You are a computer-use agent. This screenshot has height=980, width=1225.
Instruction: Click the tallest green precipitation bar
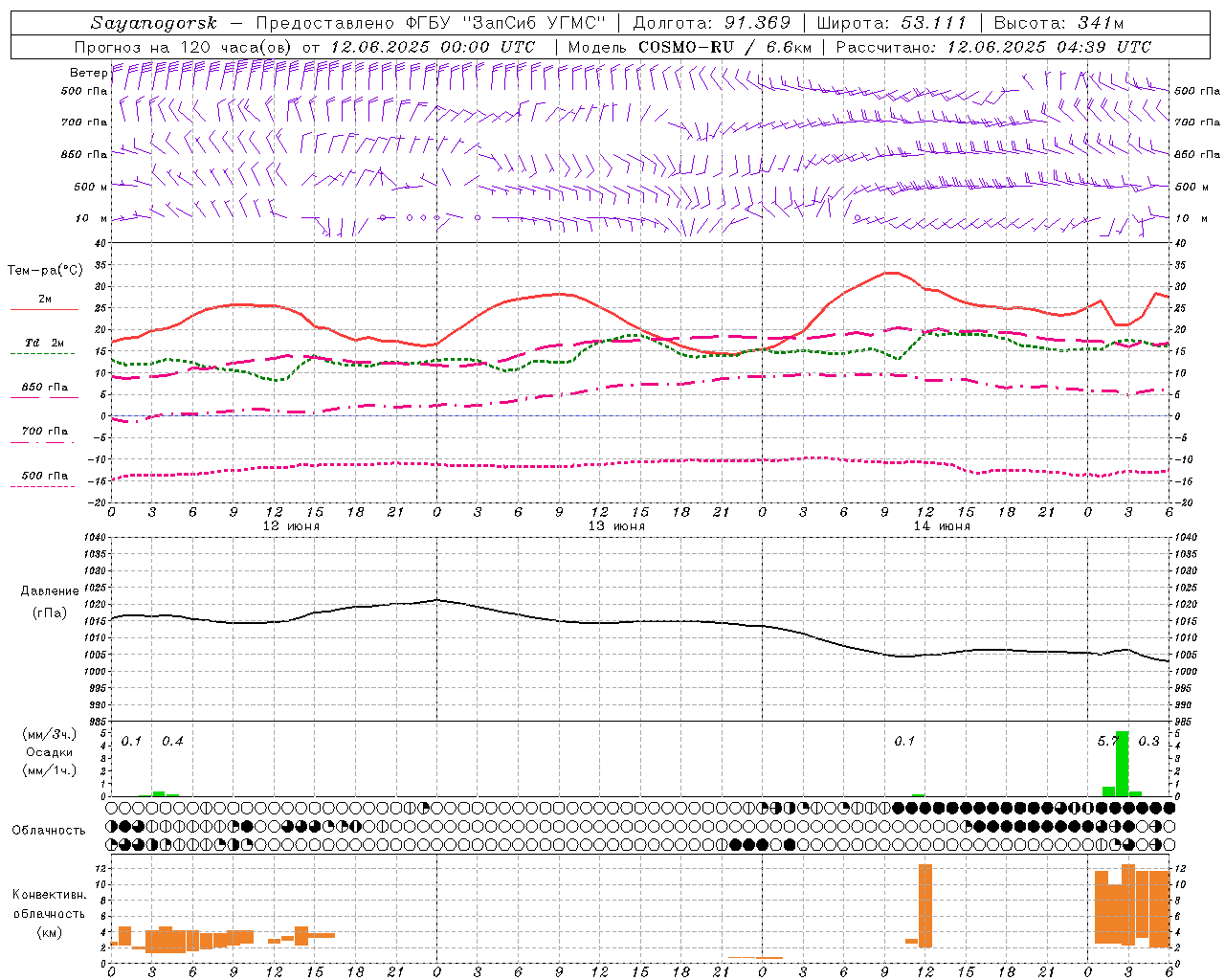pos(1122,764)
